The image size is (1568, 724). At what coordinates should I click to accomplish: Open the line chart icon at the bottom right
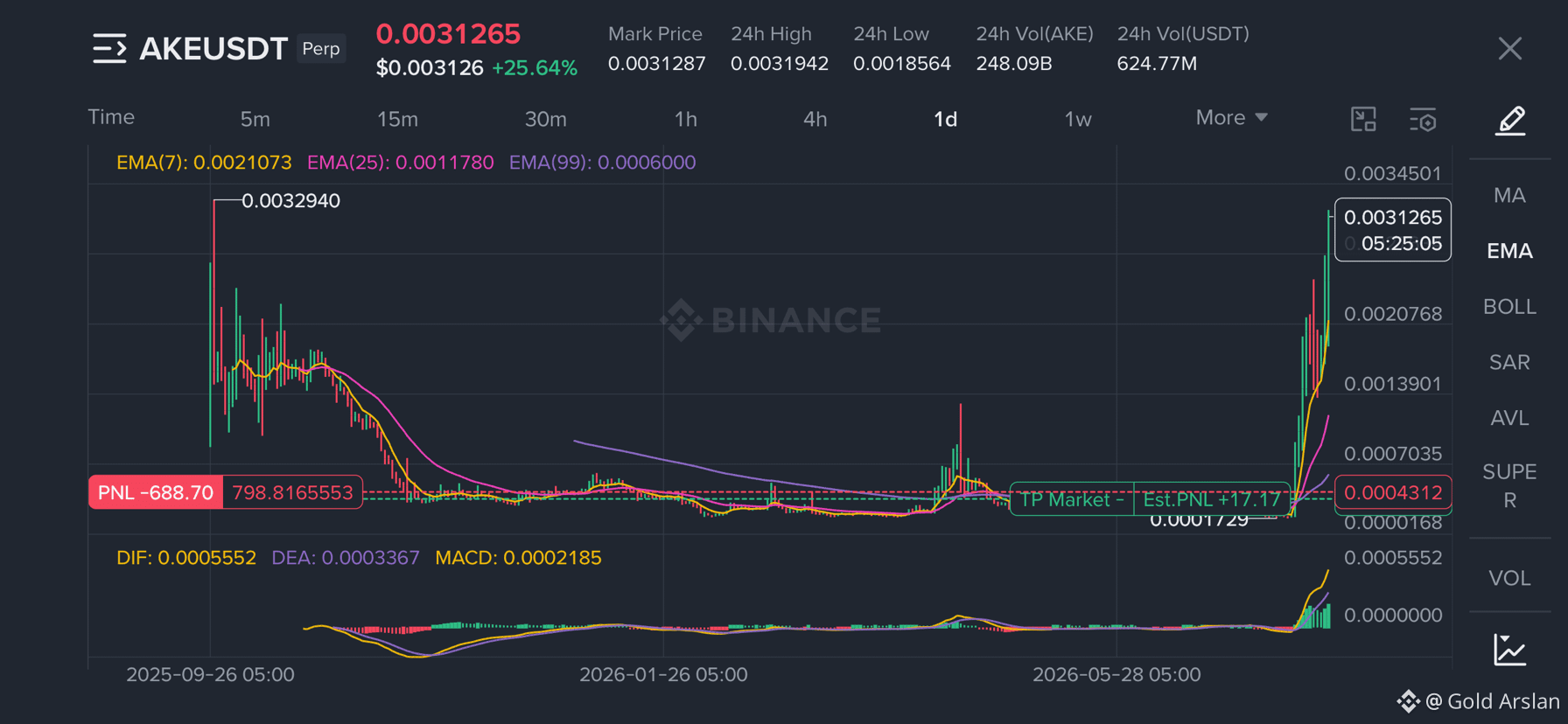pyautogui.click(x=1510, y=650)
